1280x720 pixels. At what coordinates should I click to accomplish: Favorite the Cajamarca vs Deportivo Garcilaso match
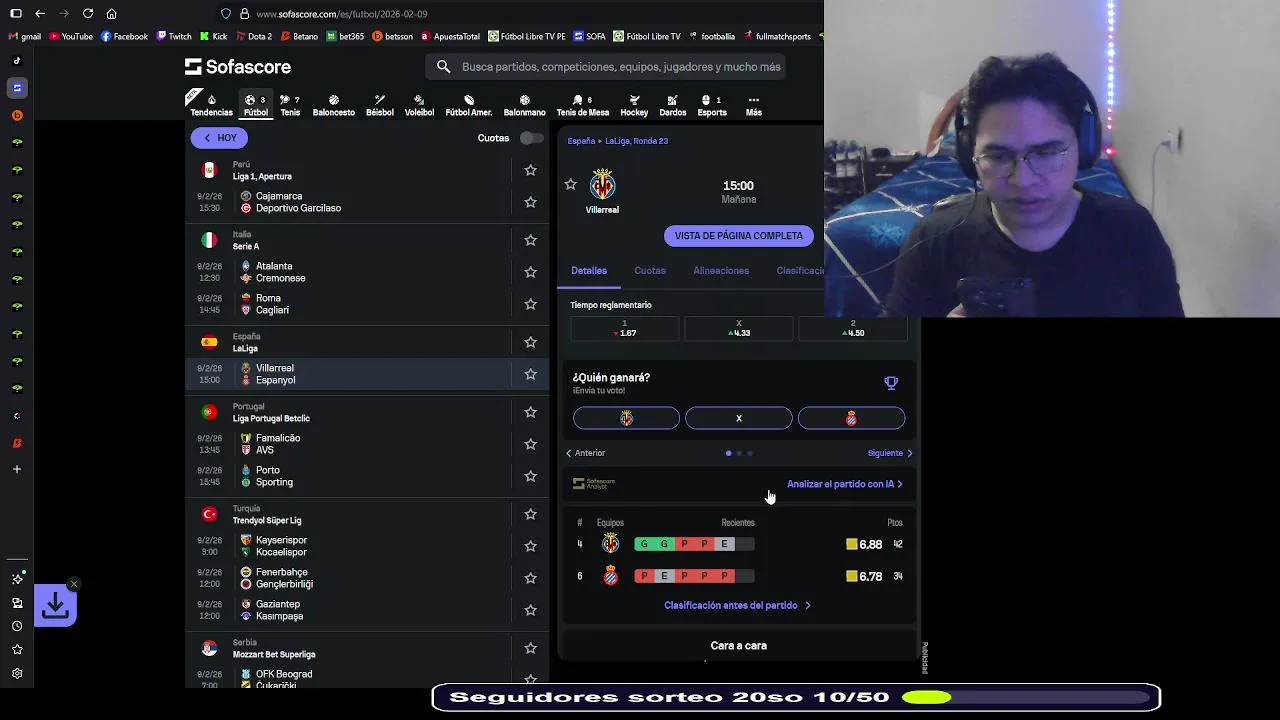tap(530, 202)
